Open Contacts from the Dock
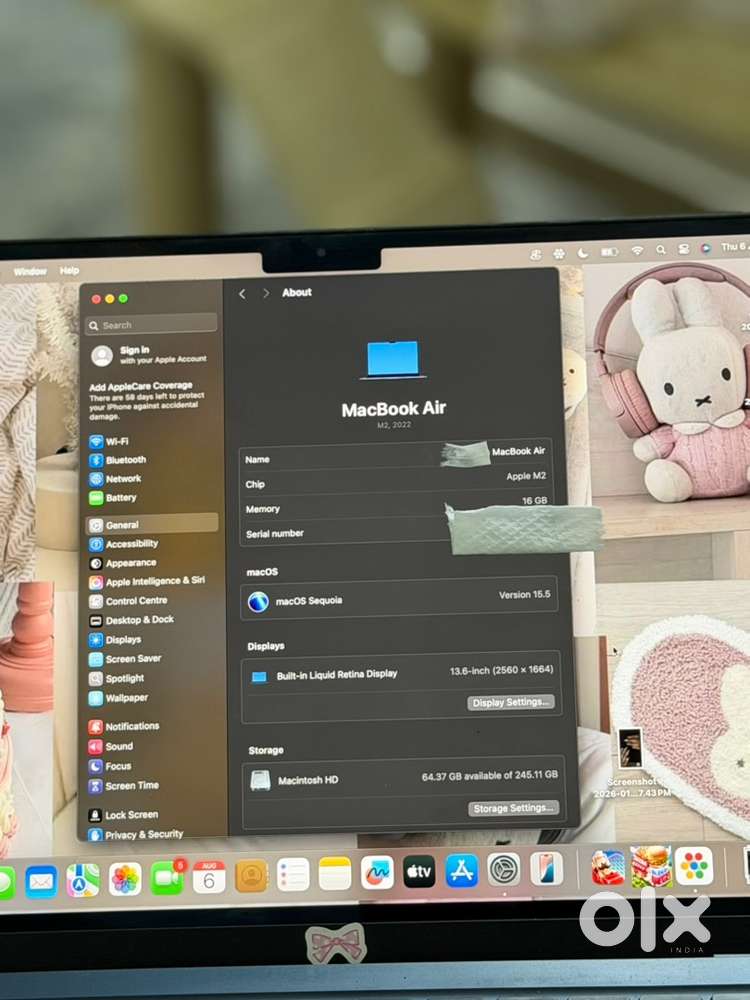This screenshot has width=750, height=1000. [x=251, y=876]
